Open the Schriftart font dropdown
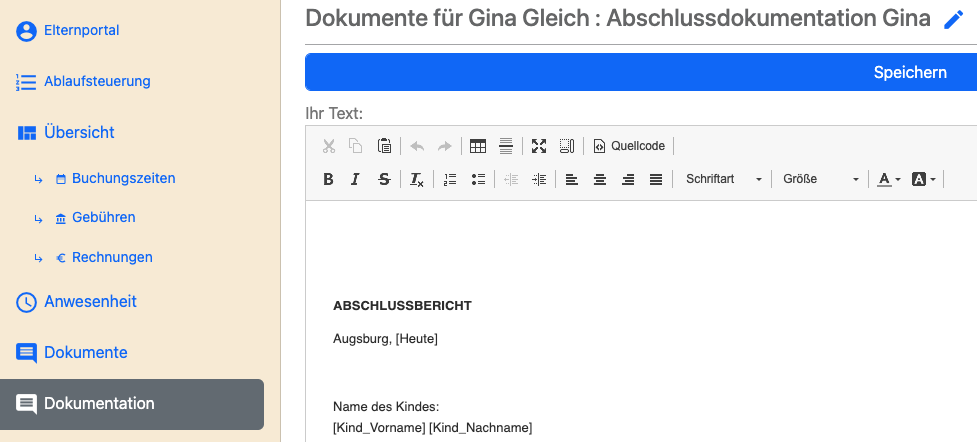This screenshot has width=977, height=442. (x=723, y=179)
